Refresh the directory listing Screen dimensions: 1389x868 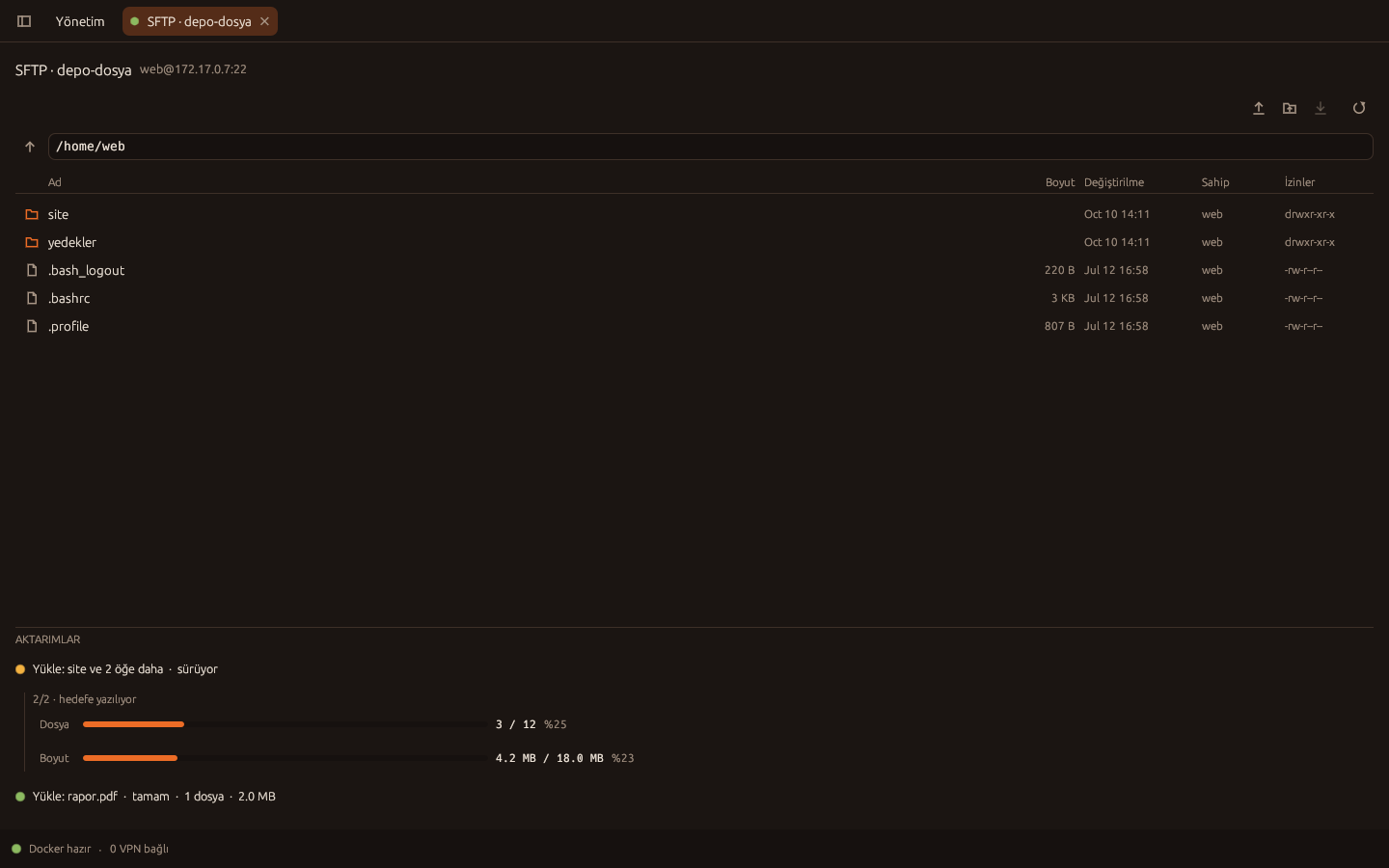(1359, 108)
